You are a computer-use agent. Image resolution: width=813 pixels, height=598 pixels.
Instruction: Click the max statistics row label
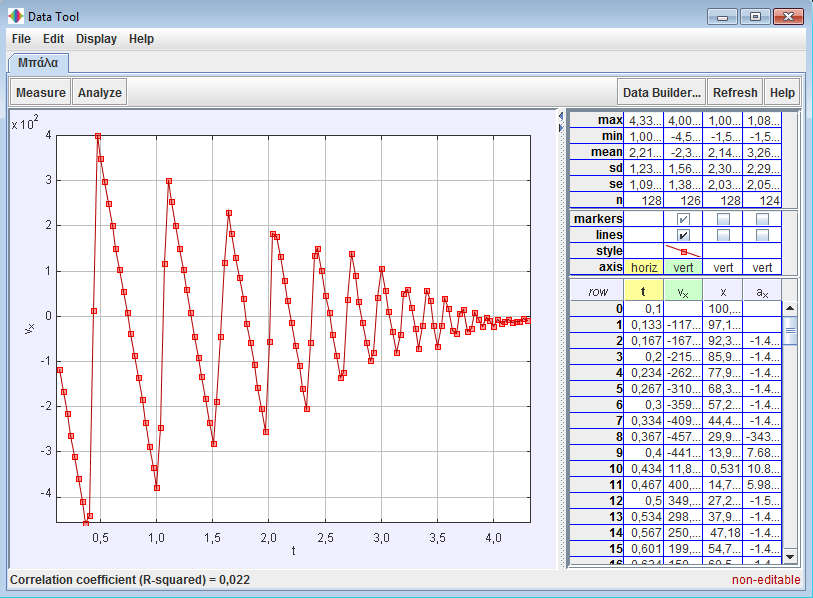coord(597,120)
